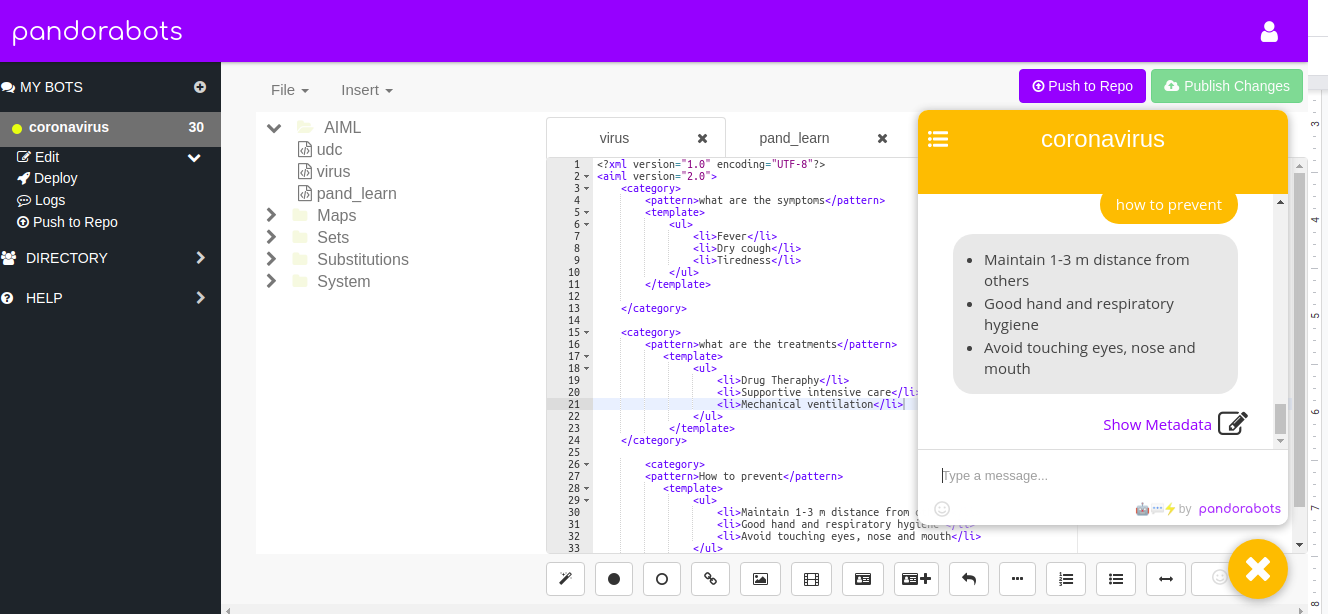
Task: Expand the Maps folder
Action: point(271,215)
